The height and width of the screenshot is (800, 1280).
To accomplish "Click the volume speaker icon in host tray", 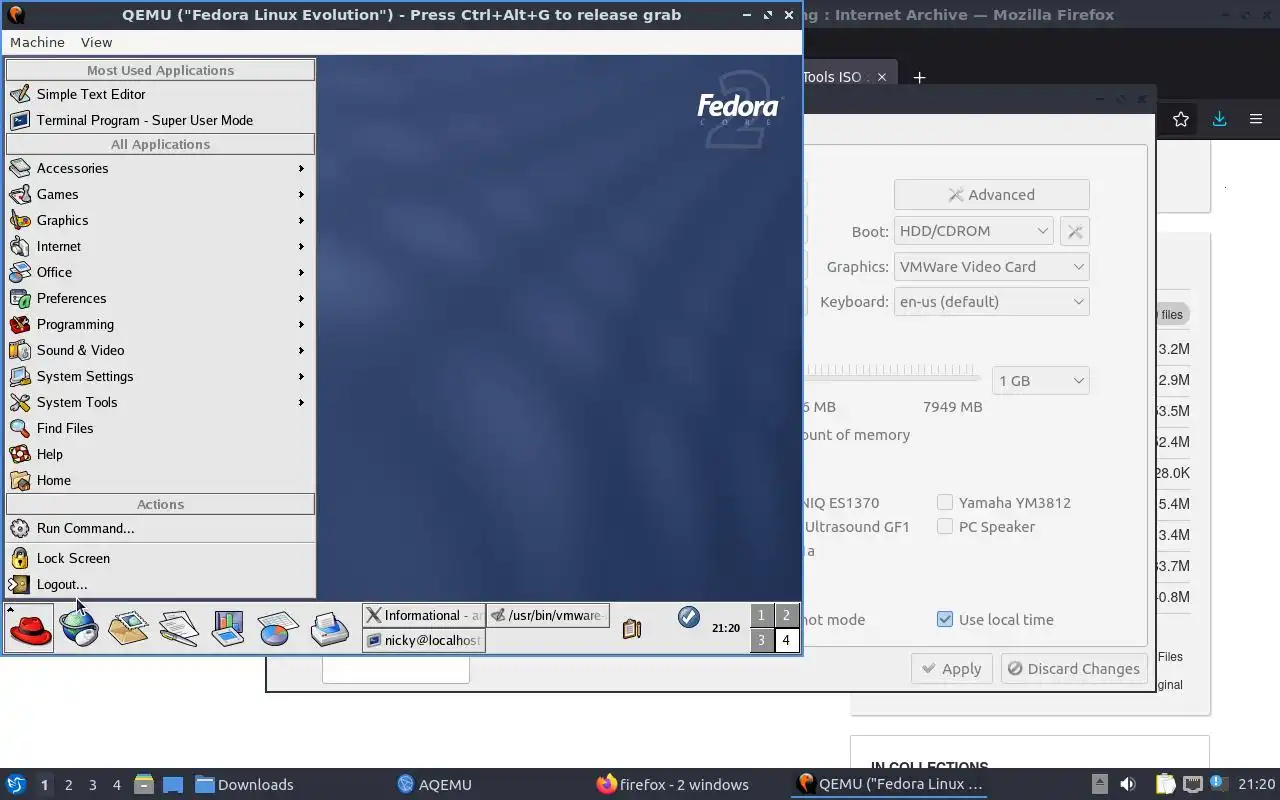I will 1128,784.
